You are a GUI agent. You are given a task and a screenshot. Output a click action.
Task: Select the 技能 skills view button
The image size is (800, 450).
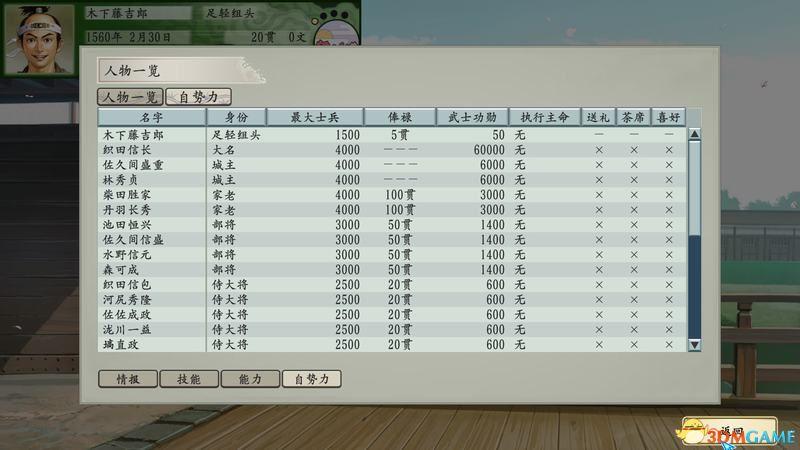(189, 379)
